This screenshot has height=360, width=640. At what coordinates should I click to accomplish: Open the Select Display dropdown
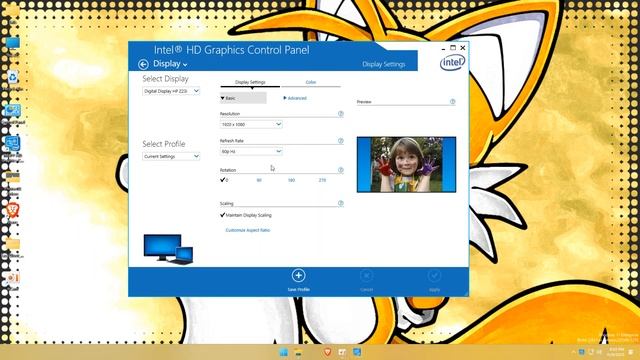[x=171, y=91]
